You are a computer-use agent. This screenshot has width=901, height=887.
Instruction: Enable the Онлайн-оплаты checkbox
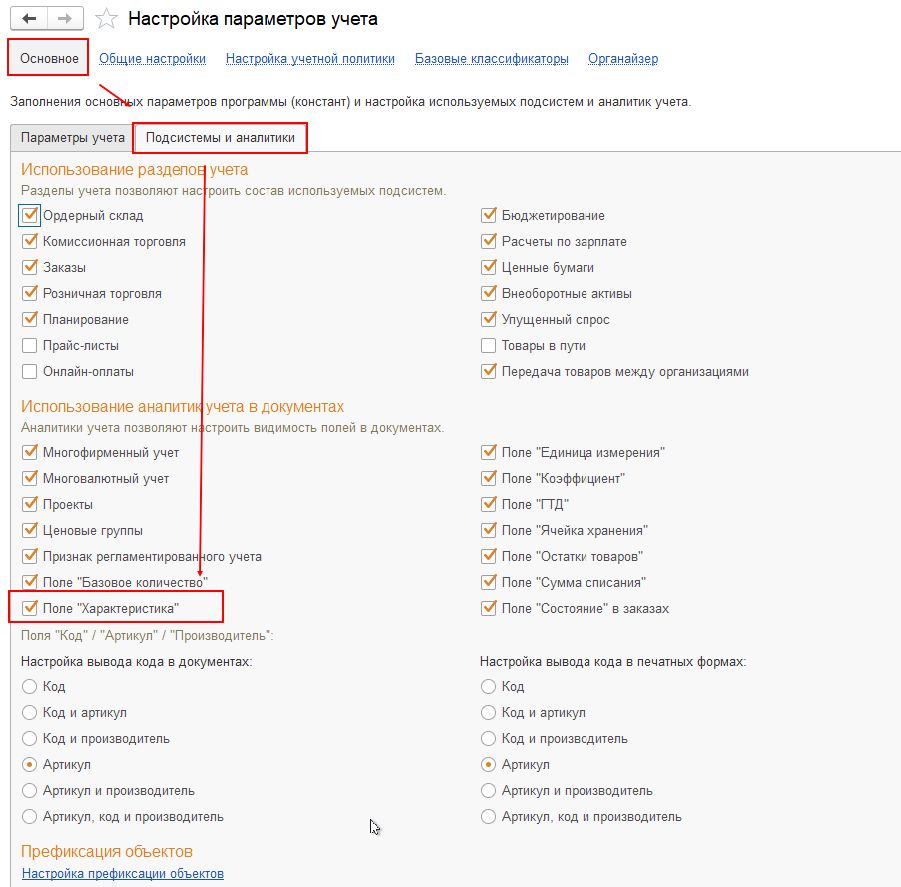click(x=29, y=371)
